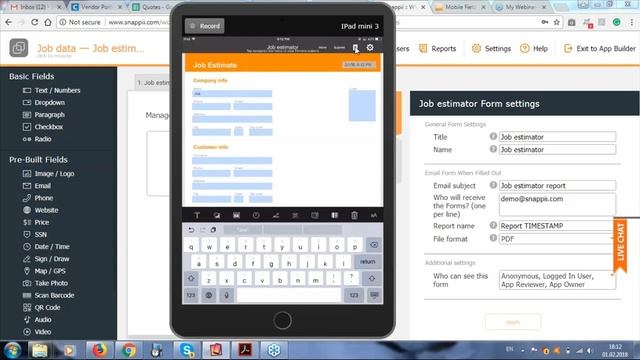Viewport: 640px width, 360px height.
Task: Add a Phone pre-built field
Action: click(x=38, y=198)
